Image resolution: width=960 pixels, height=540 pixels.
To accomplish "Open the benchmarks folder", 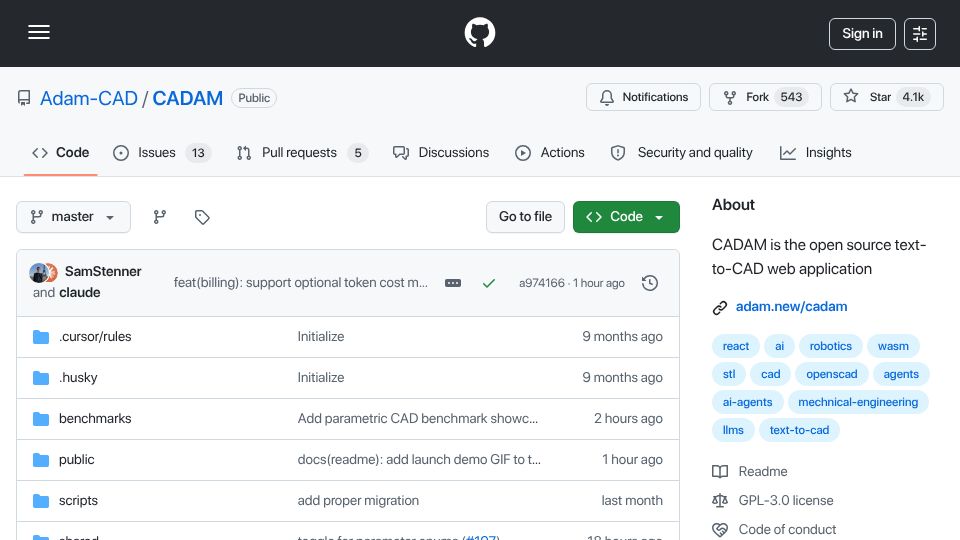I will [x=95, y=419].
